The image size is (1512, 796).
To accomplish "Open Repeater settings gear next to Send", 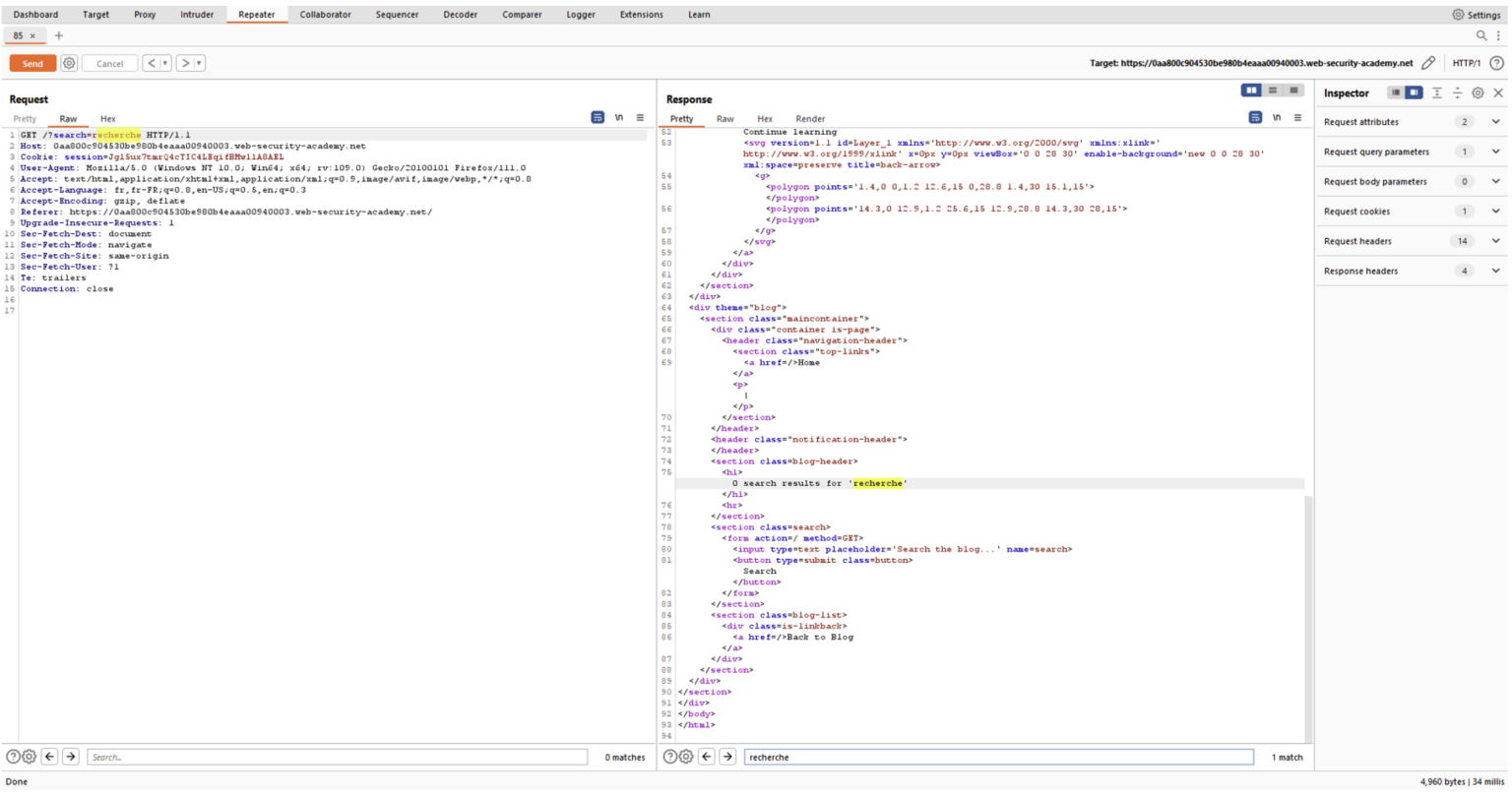I will click(x=67, y=63).
